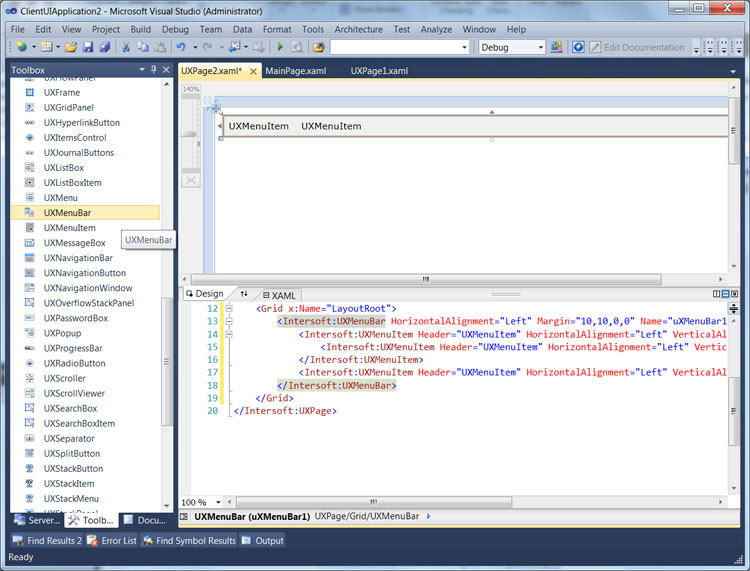Image resolution: width=750 pixels, height=571 pixels.
Task: Close the UXPage2.xaml tab
Action: (x=254, y=71)
